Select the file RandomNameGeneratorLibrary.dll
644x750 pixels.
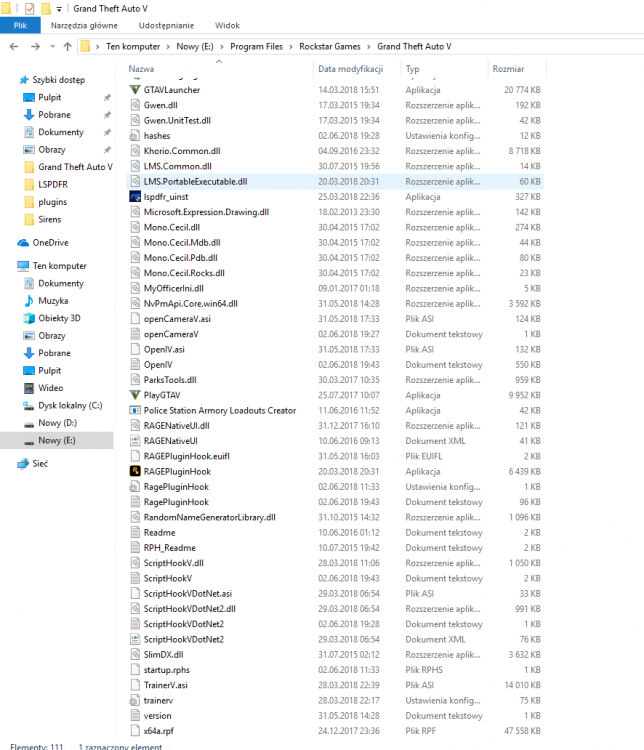click(334, 517)
